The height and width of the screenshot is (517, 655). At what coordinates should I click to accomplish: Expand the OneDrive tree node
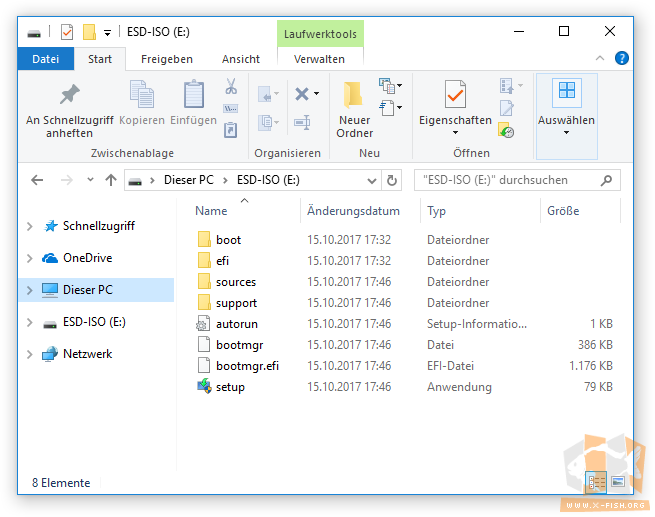point(30,258)
